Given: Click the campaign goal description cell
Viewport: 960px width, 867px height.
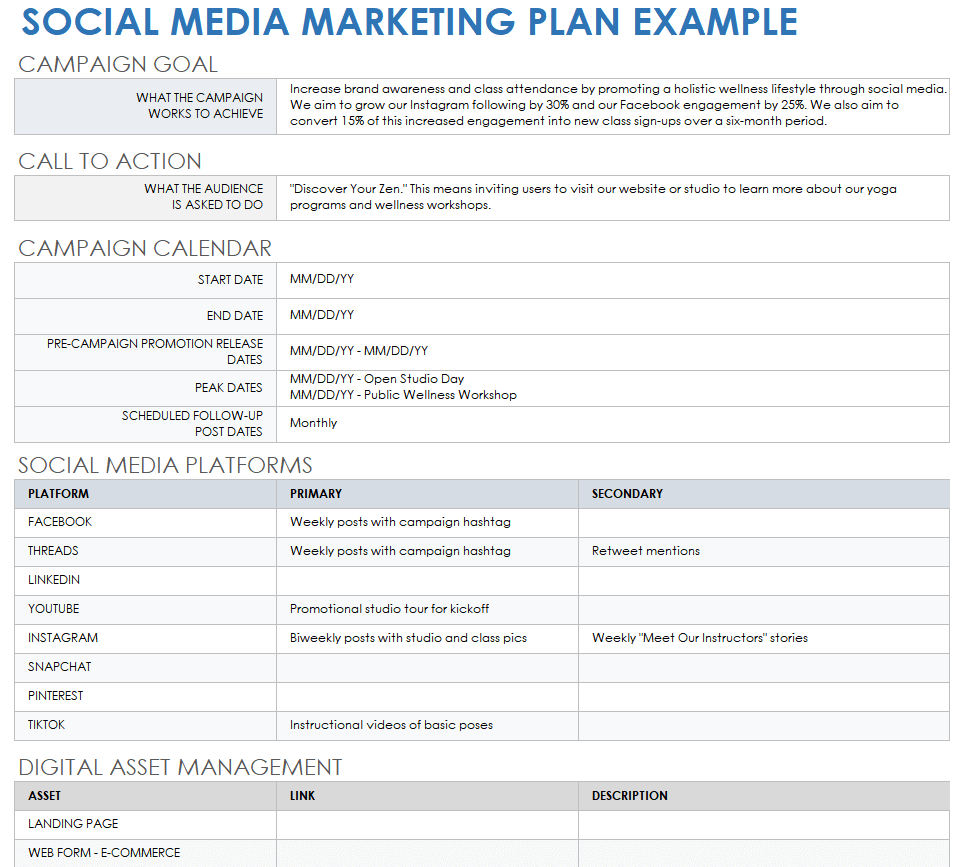Looking at the screenshot, I should 612,106.
